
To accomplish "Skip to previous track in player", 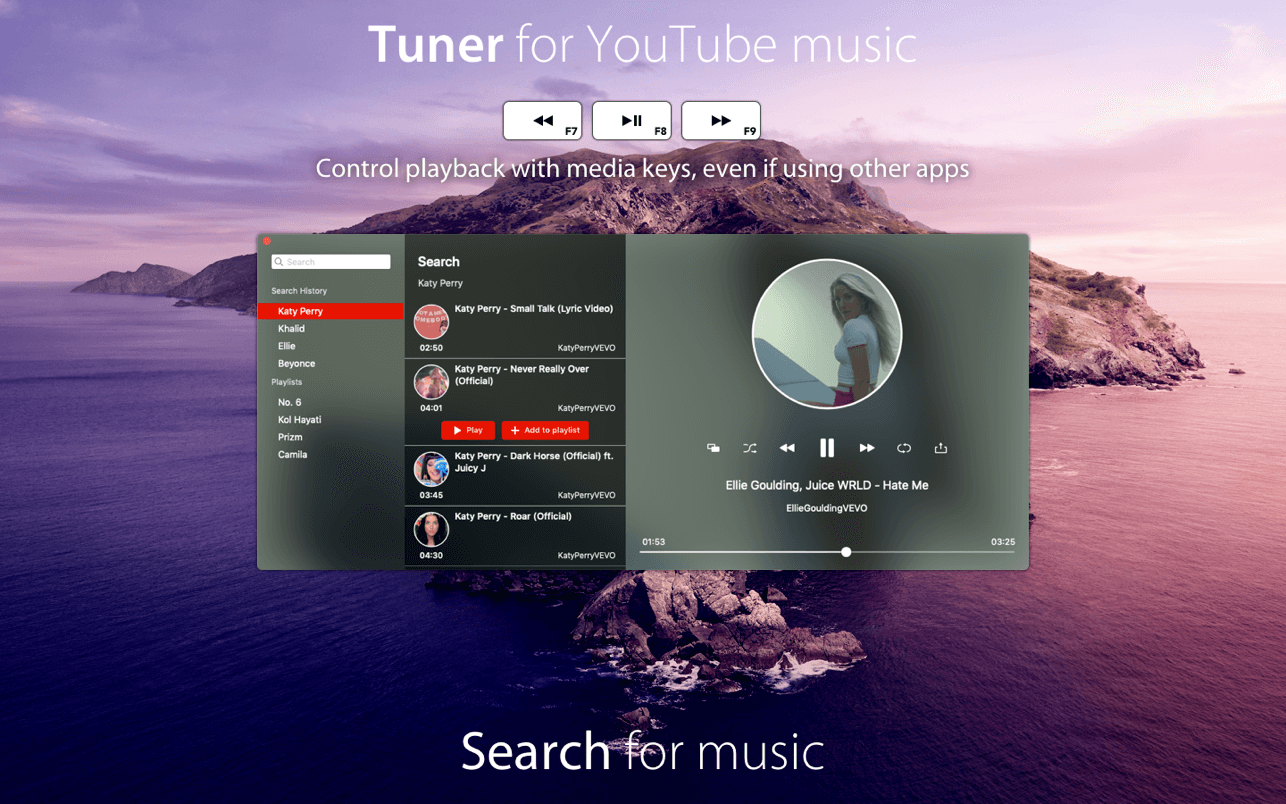I will pyautogui.click(x=787, y=448).
